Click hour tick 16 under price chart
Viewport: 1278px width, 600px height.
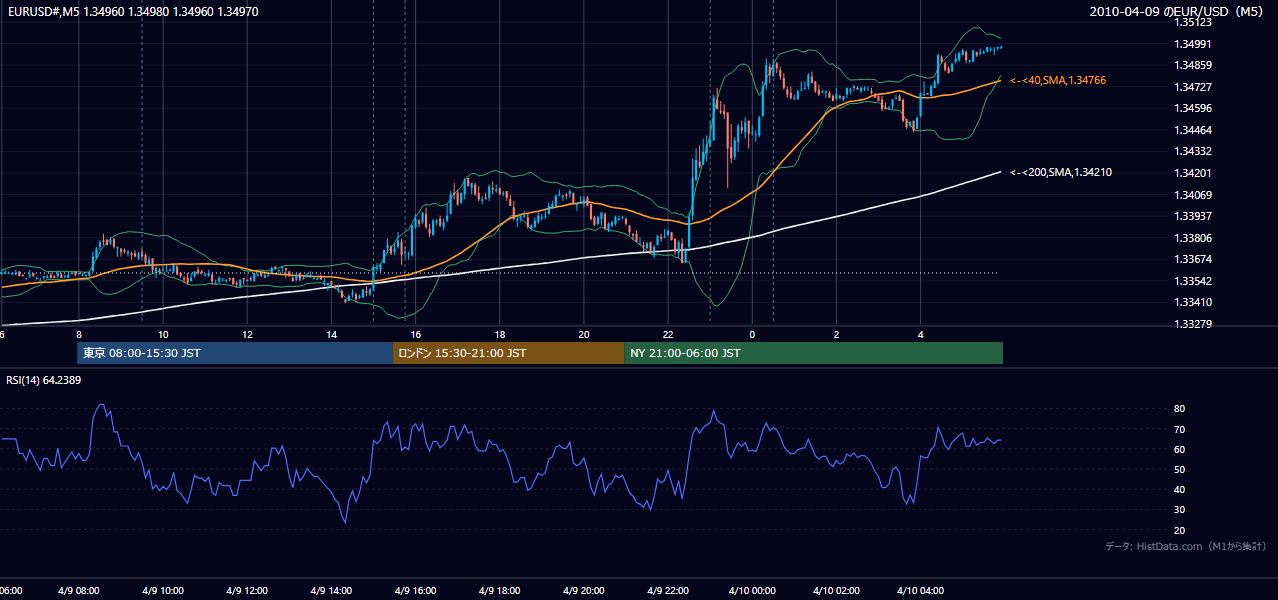tap(416, 335)
